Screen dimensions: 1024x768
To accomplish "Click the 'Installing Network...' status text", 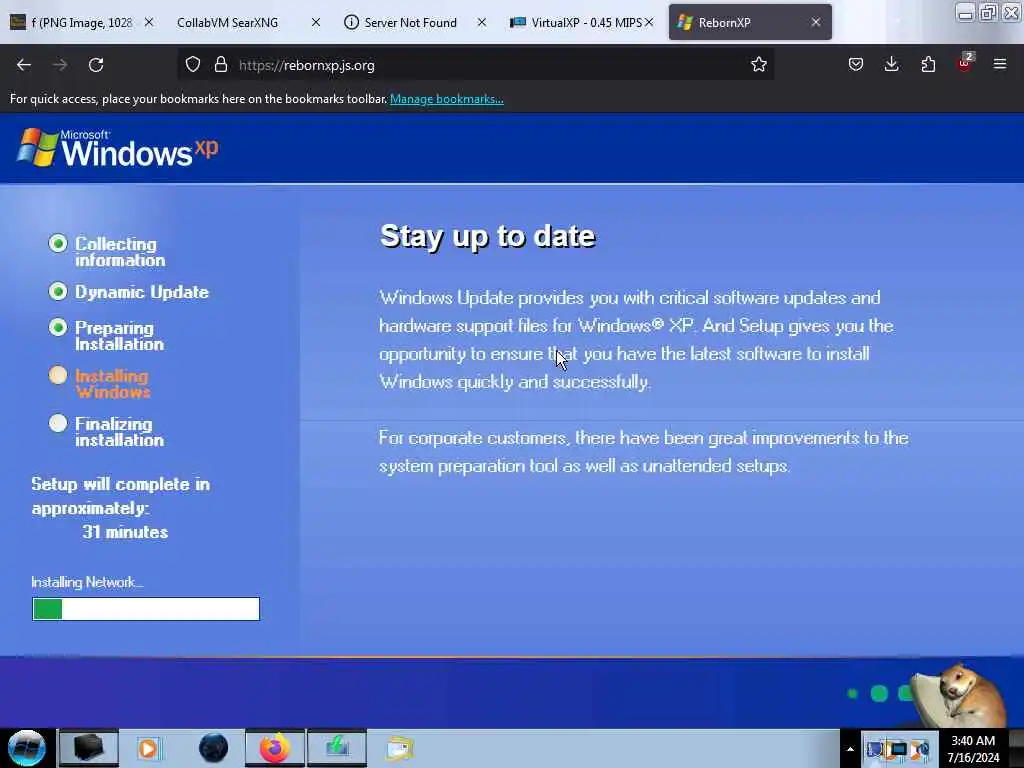I will (88, 582).
